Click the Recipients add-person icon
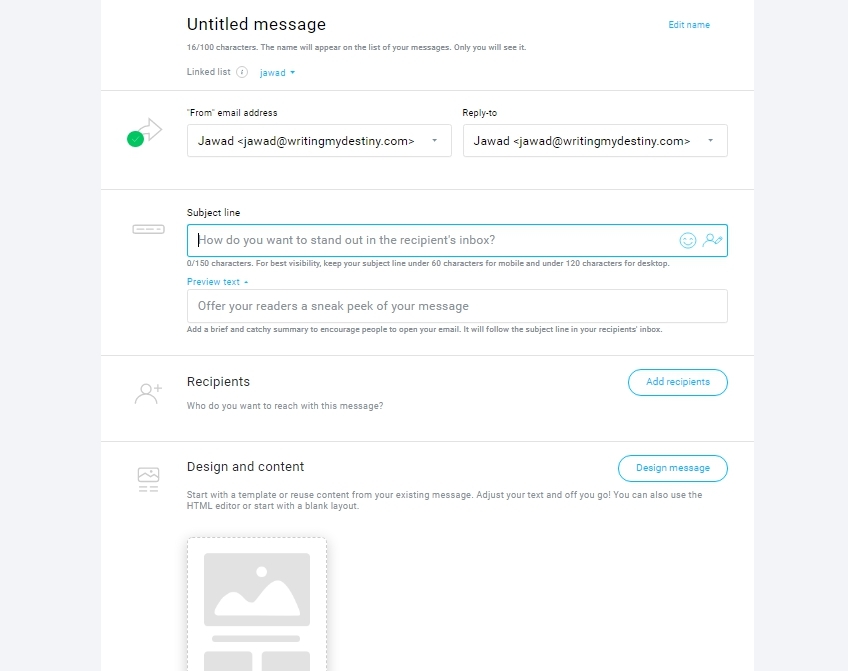848x671 pixels. [x=148, y=394]
